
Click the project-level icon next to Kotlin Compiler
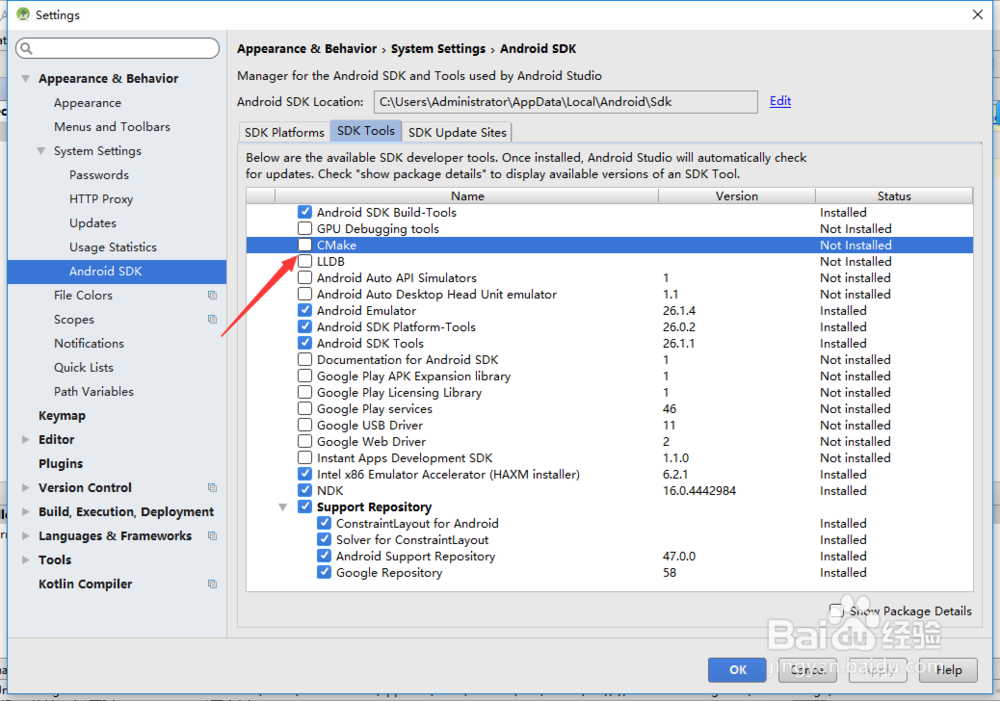click(212, 584)
